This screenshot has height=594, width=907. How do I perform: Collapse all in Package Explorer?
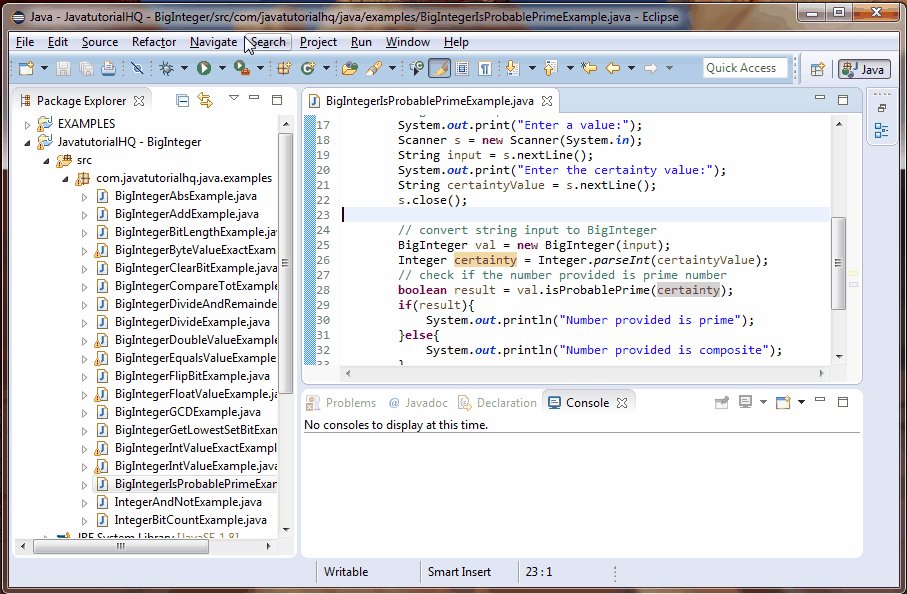coord(183,100)
